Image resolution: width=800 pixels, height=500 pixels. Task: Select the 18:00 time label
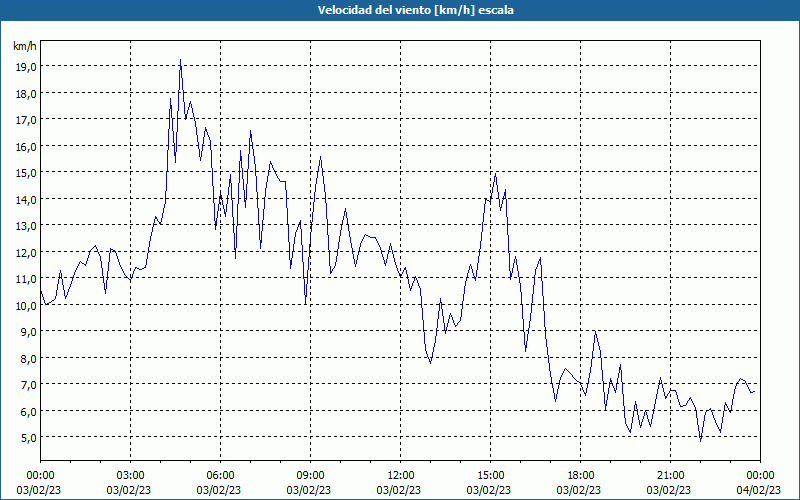[580, 476]
